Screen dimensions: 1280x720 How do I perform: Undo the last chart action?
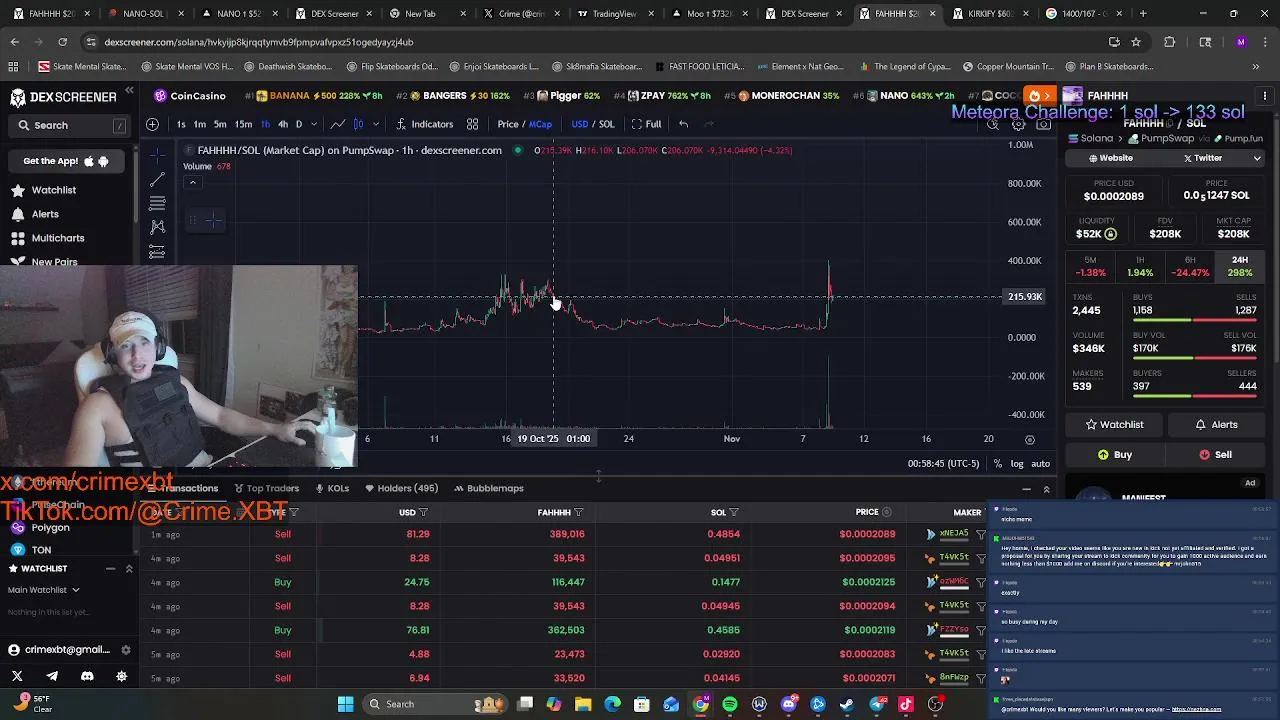point(683,124)
